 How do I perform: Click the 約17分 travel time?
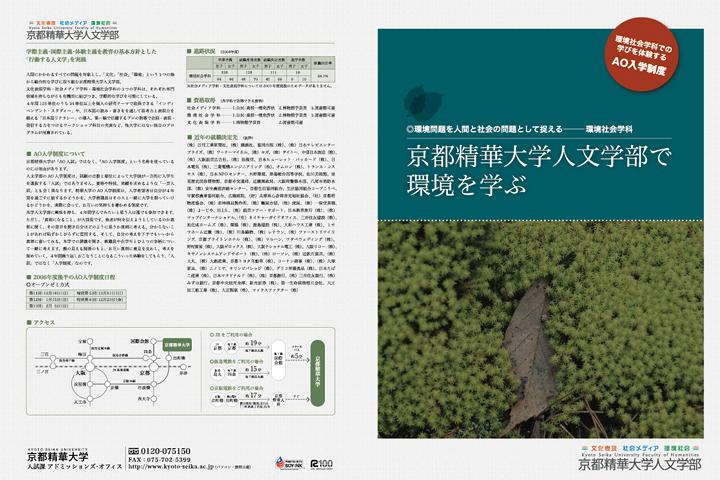254,395
